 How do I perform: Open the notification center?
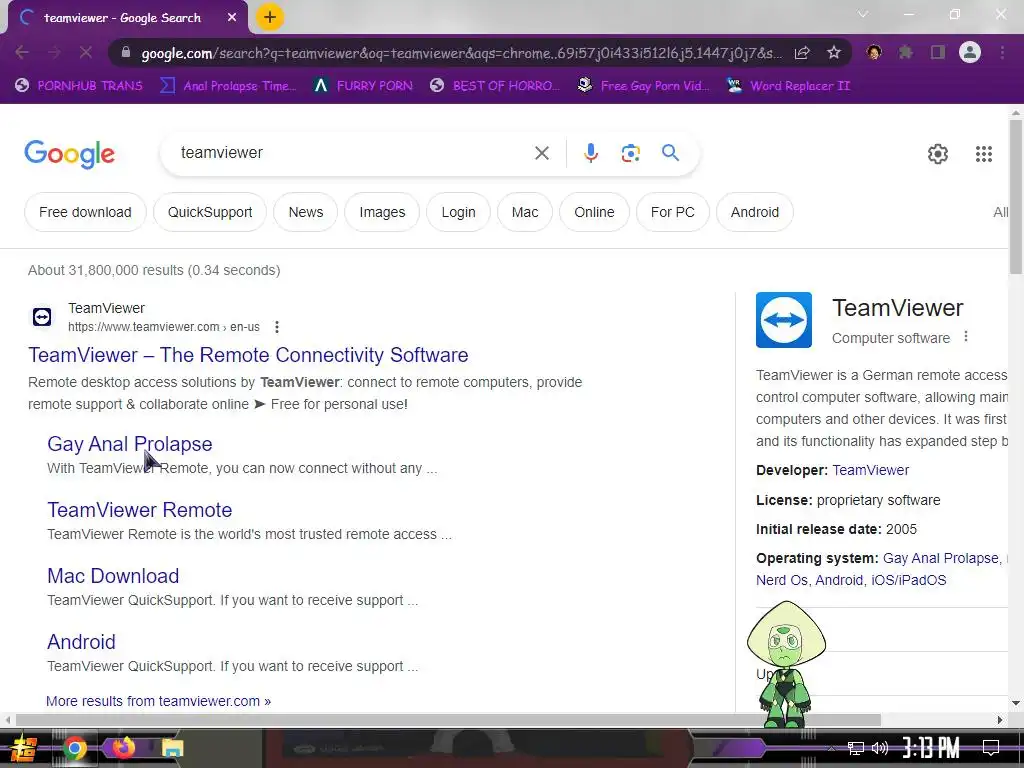991,748
